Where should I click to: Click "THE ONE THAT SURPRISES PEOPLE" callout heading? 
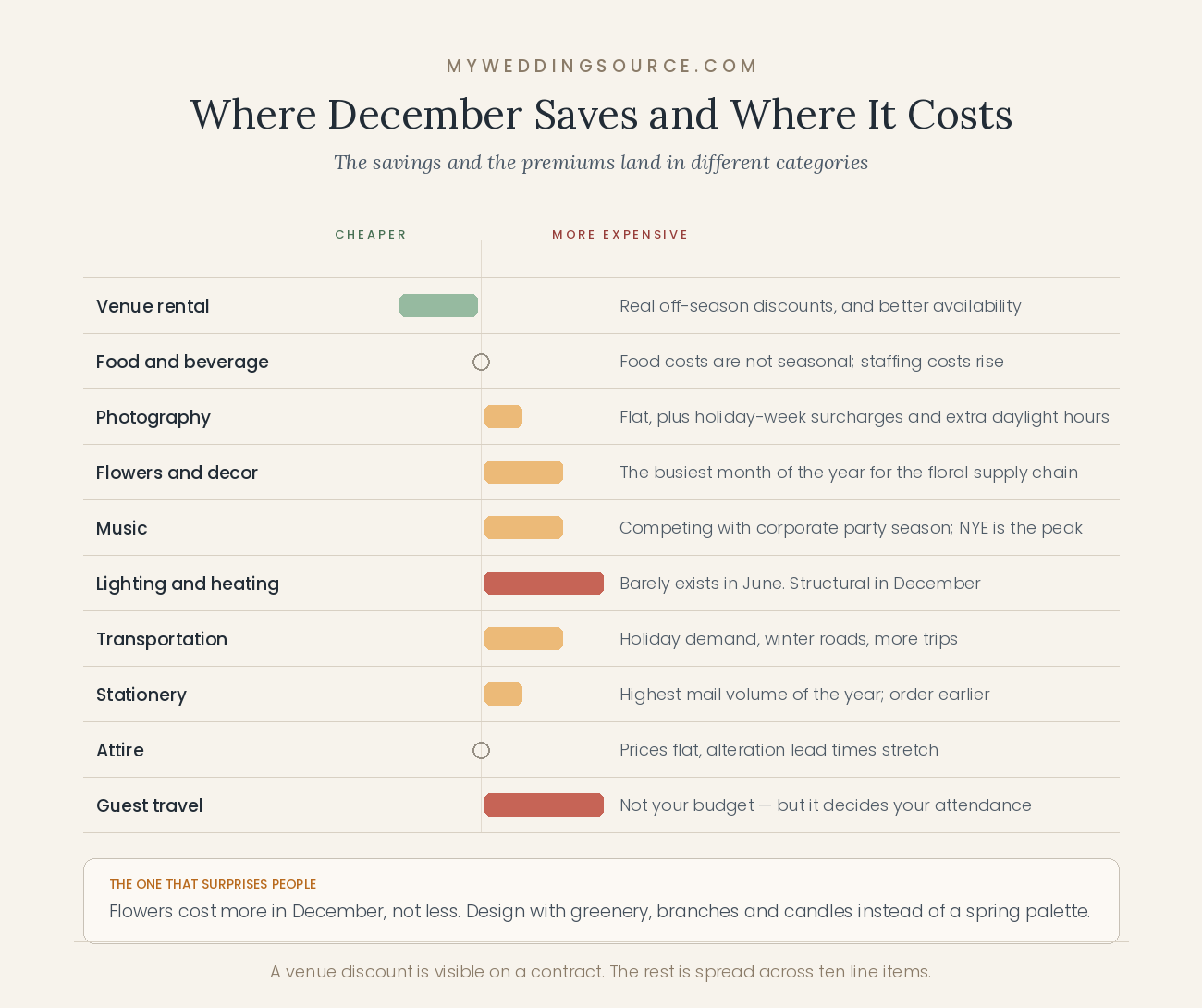pos(213,884)
